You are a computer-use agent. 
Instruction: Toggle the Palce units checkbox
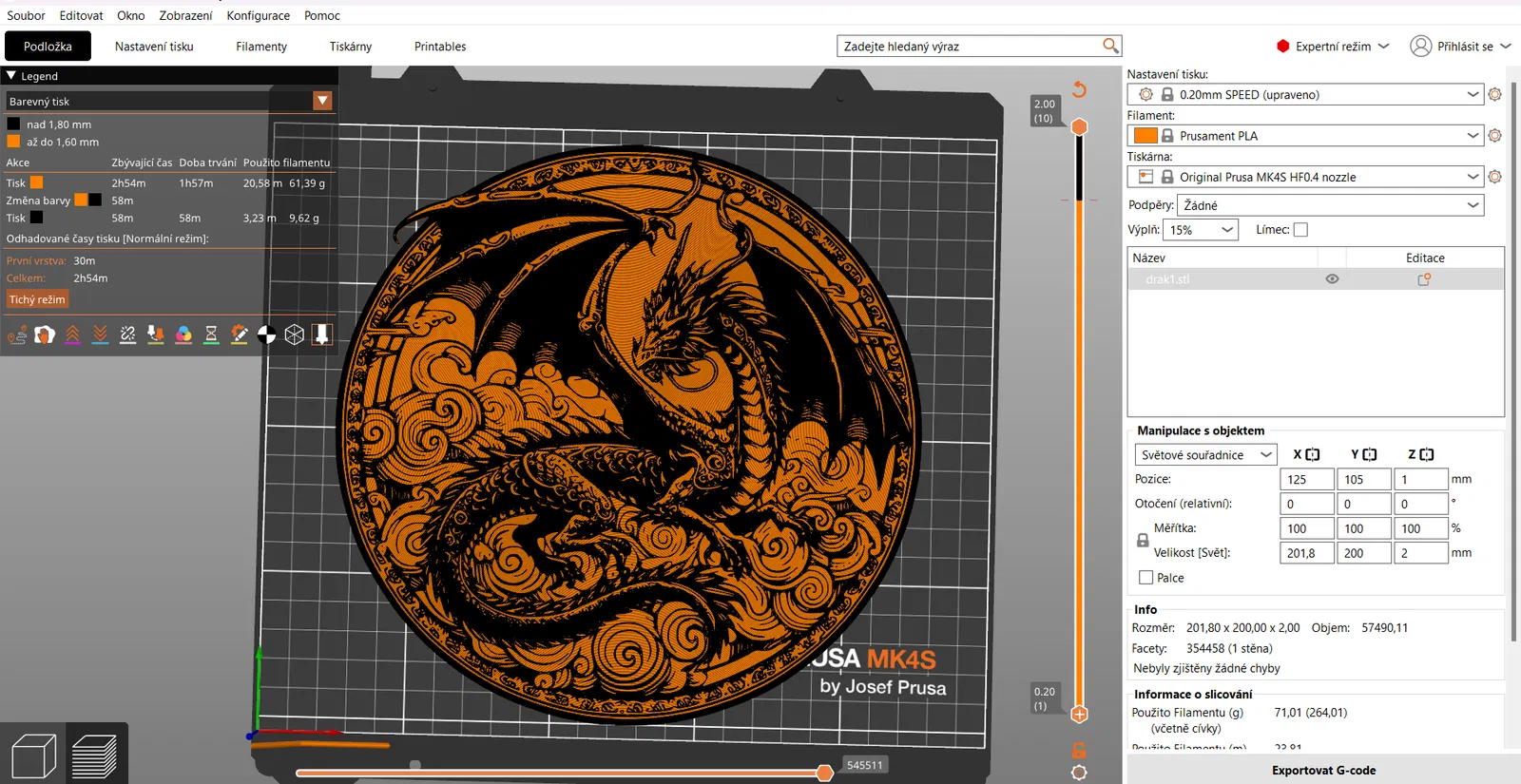(x=1146, y=578)
